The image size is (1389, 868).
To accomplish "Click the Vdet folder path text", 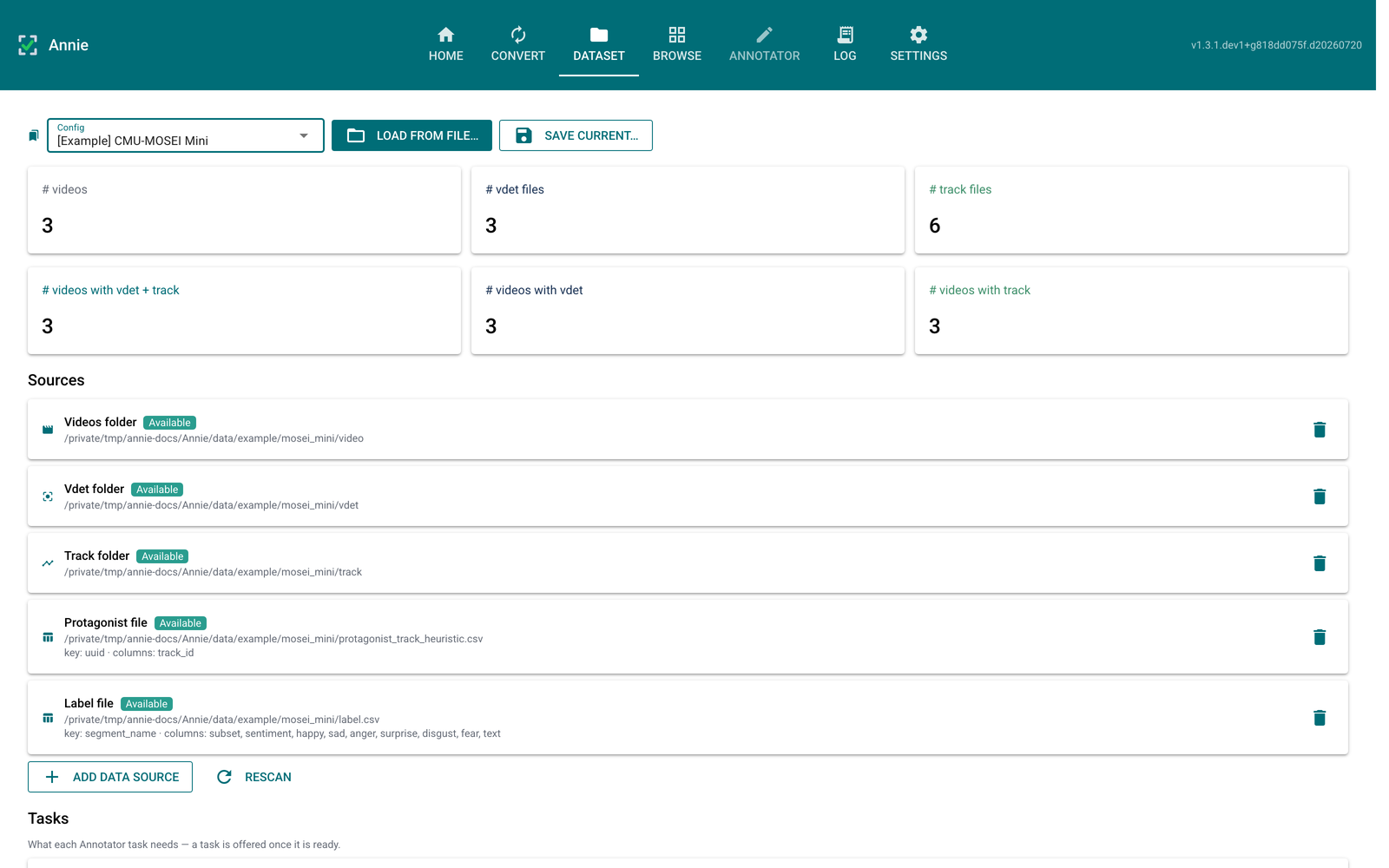I will pos(211,505).
